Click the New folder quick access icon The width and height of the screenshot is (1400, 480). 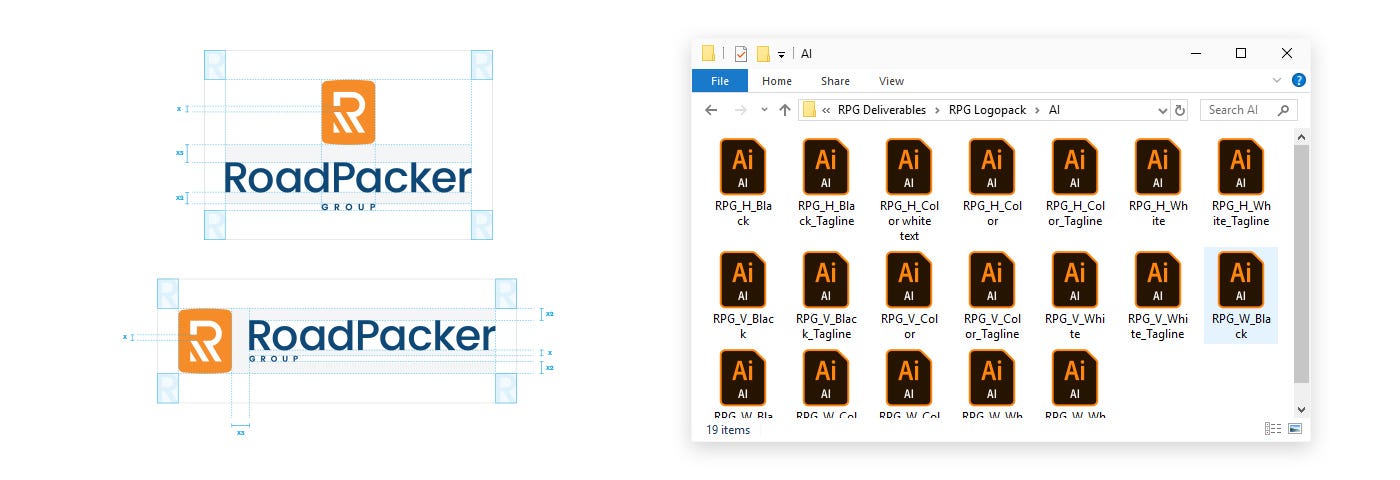[763, 54]
